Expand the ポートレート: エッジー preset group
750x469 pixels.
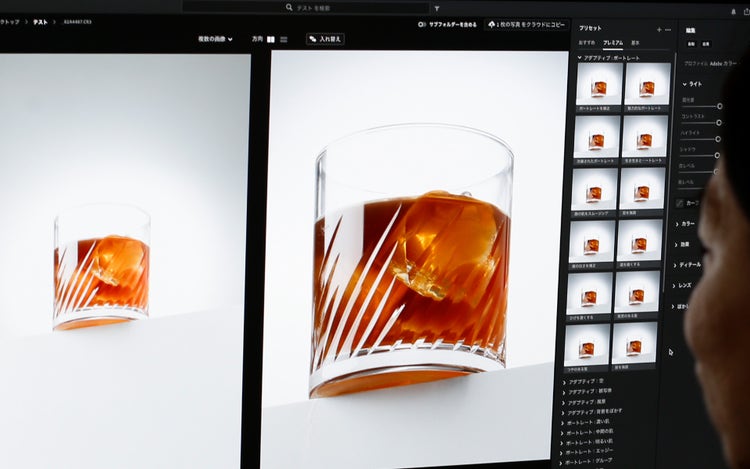point(562,453)
